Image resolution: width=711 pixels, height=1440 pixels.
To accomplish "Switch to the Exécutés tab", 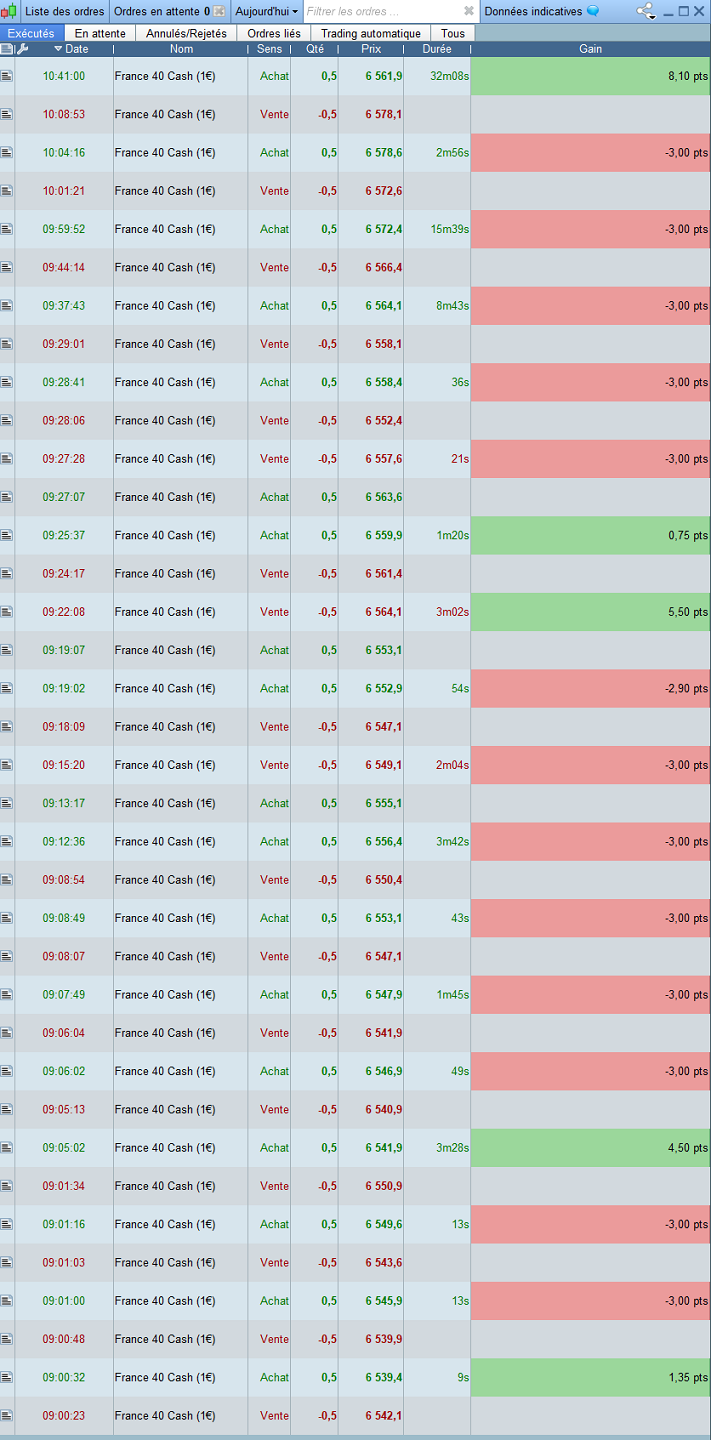I will point(31,33).
